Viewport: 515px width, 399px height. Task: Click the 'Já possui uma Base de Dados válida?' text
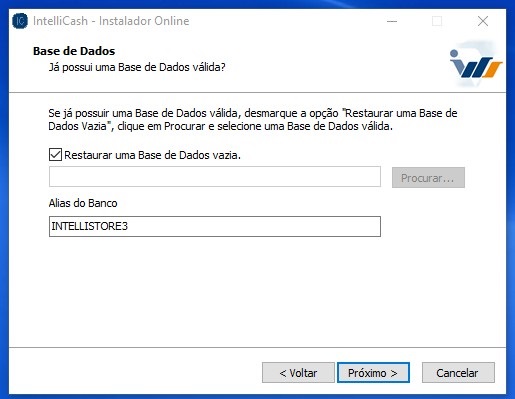point(137,67)
